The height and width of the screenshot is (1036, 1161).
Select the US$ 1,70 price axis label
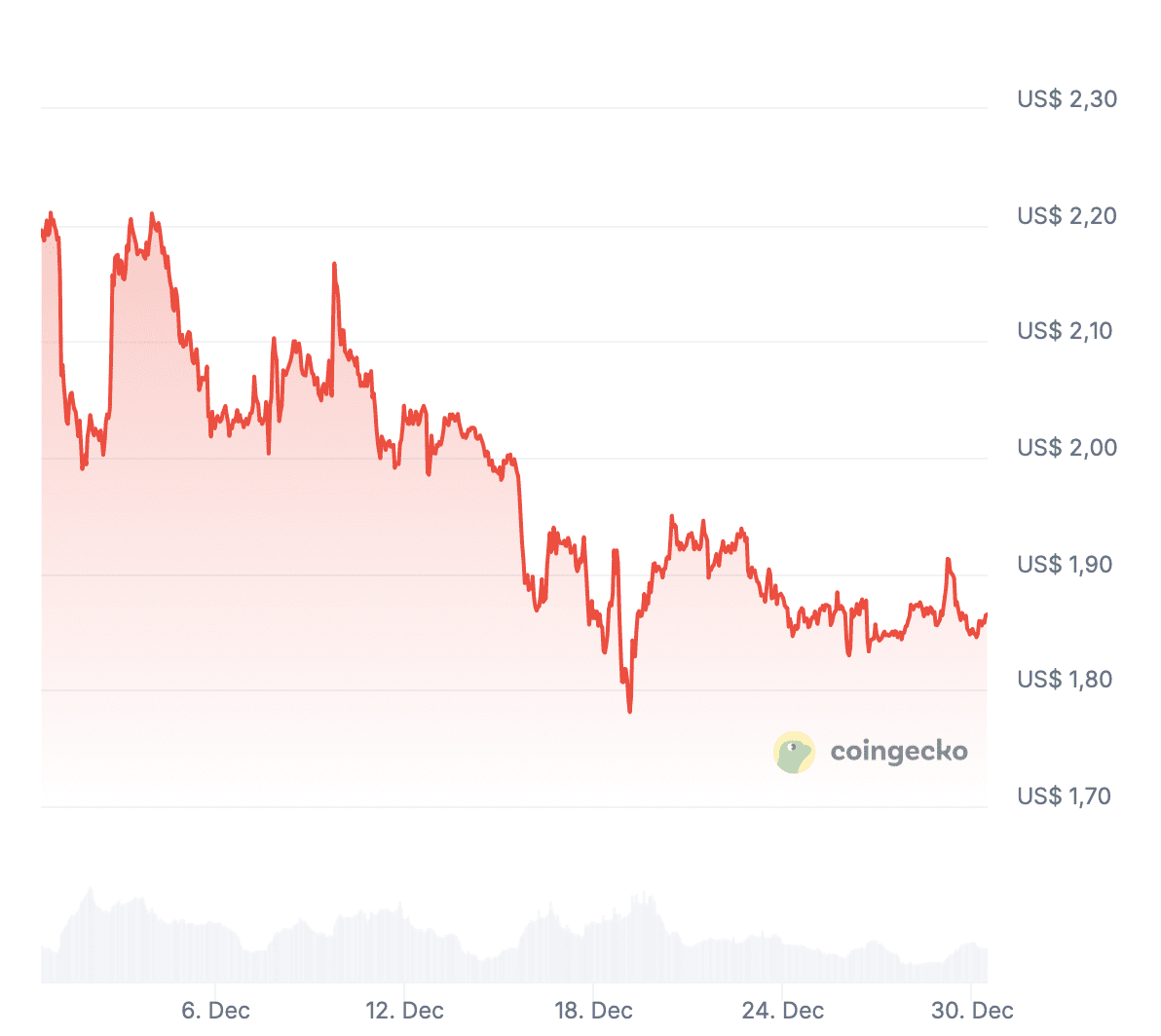(1065, 796)
